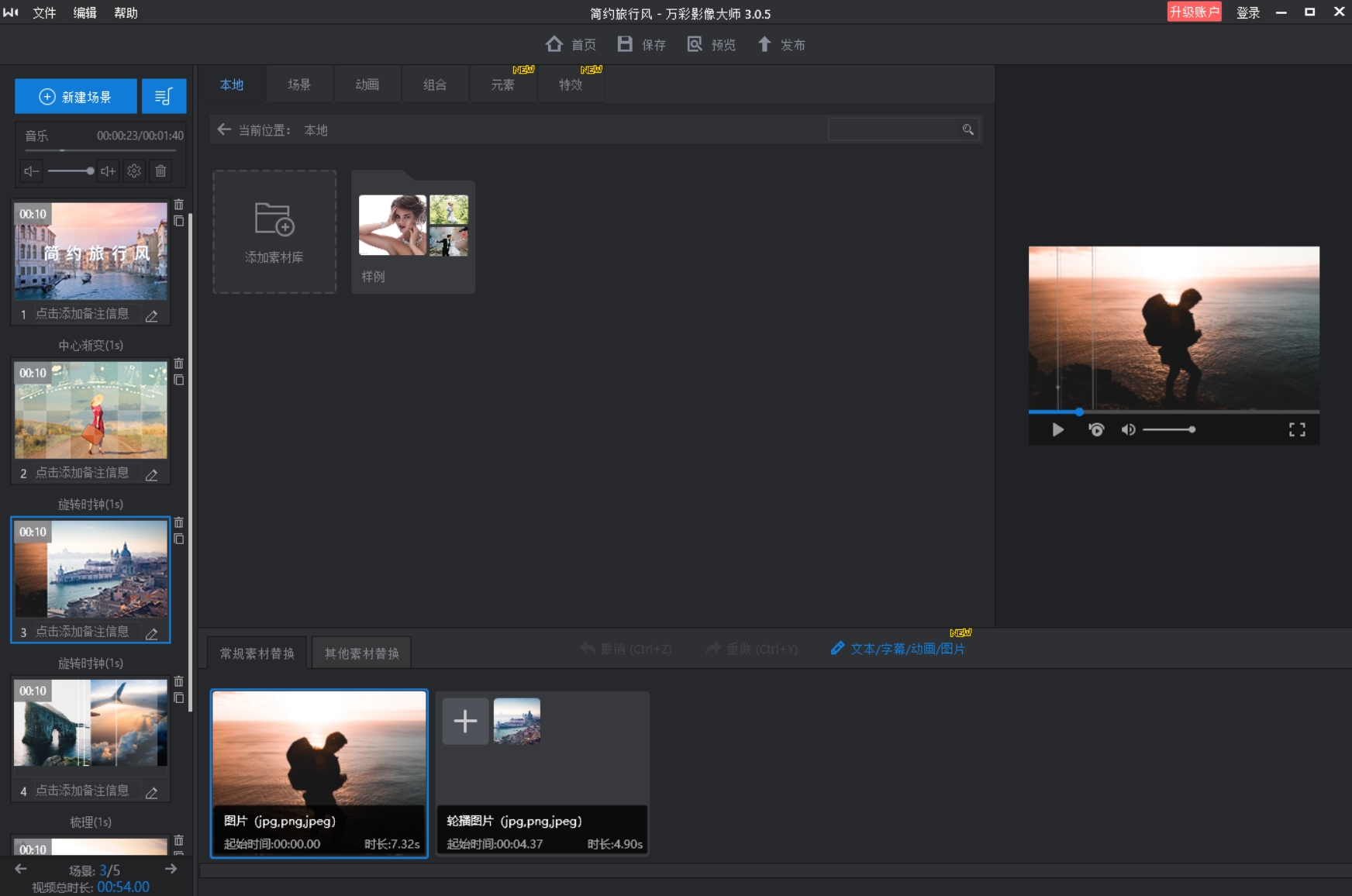Delete scene 2 with its trash icon
Screen dimensions: 1352x896
pyautogui.click(x=178, y=364)
